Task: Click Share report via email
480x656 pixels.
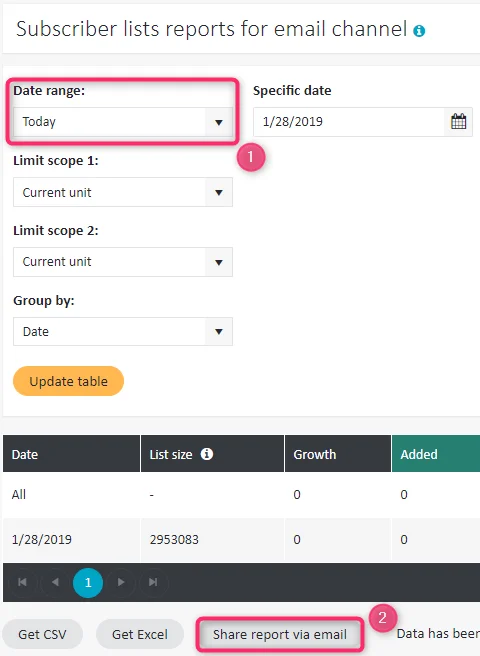Action: pos(280,635)
